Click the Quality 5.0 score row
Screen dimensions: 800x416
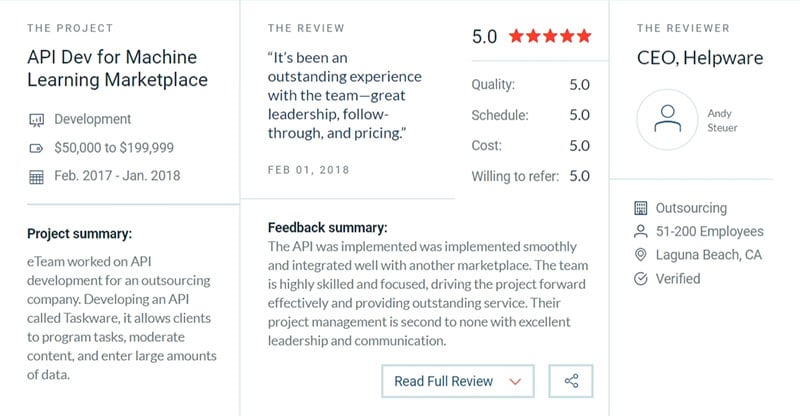tap(531, 84)
